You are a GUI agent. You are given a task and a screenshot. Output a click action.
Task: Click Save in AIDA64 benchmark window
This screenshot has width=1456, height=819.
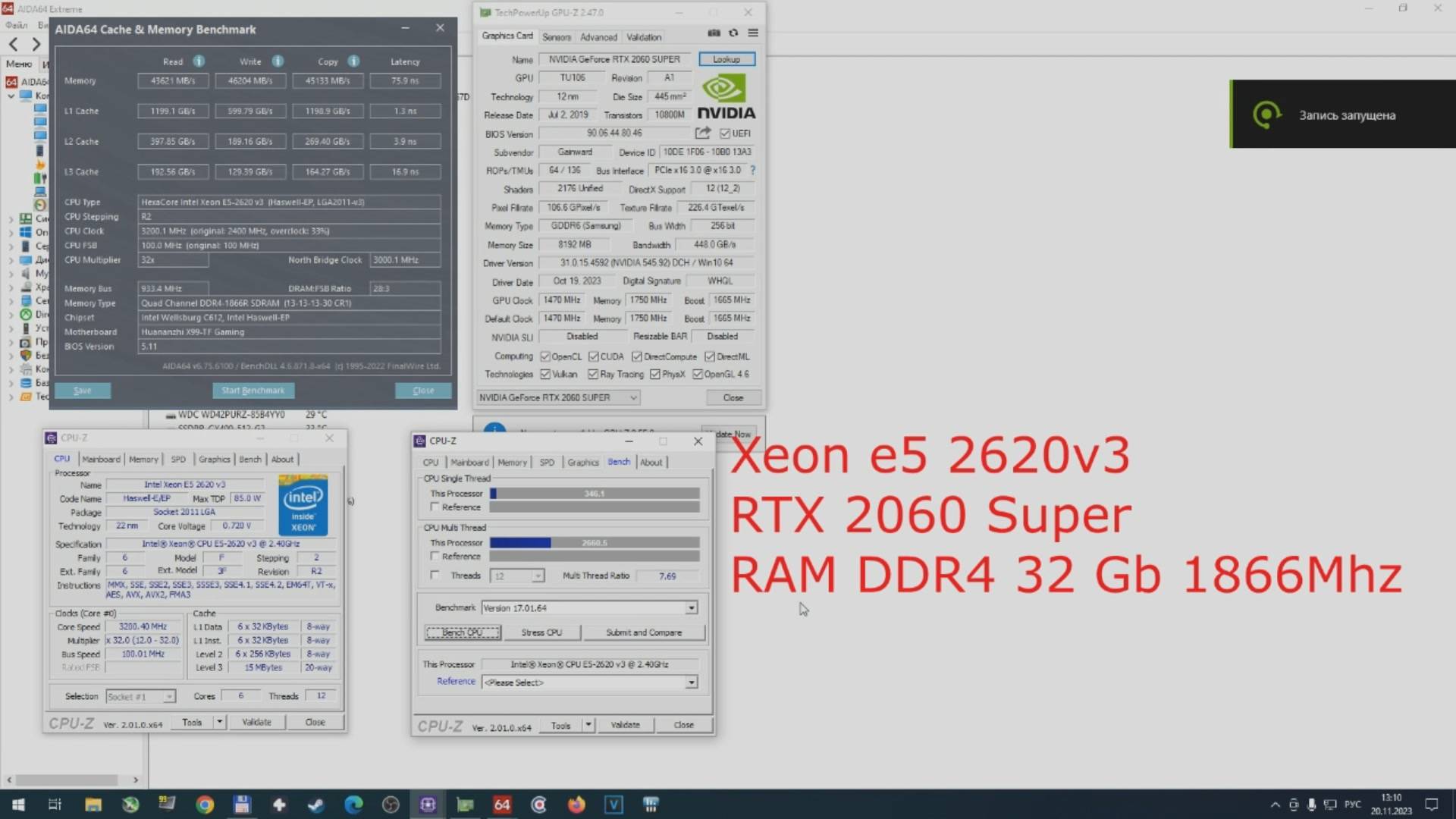(x=83, y=391)
